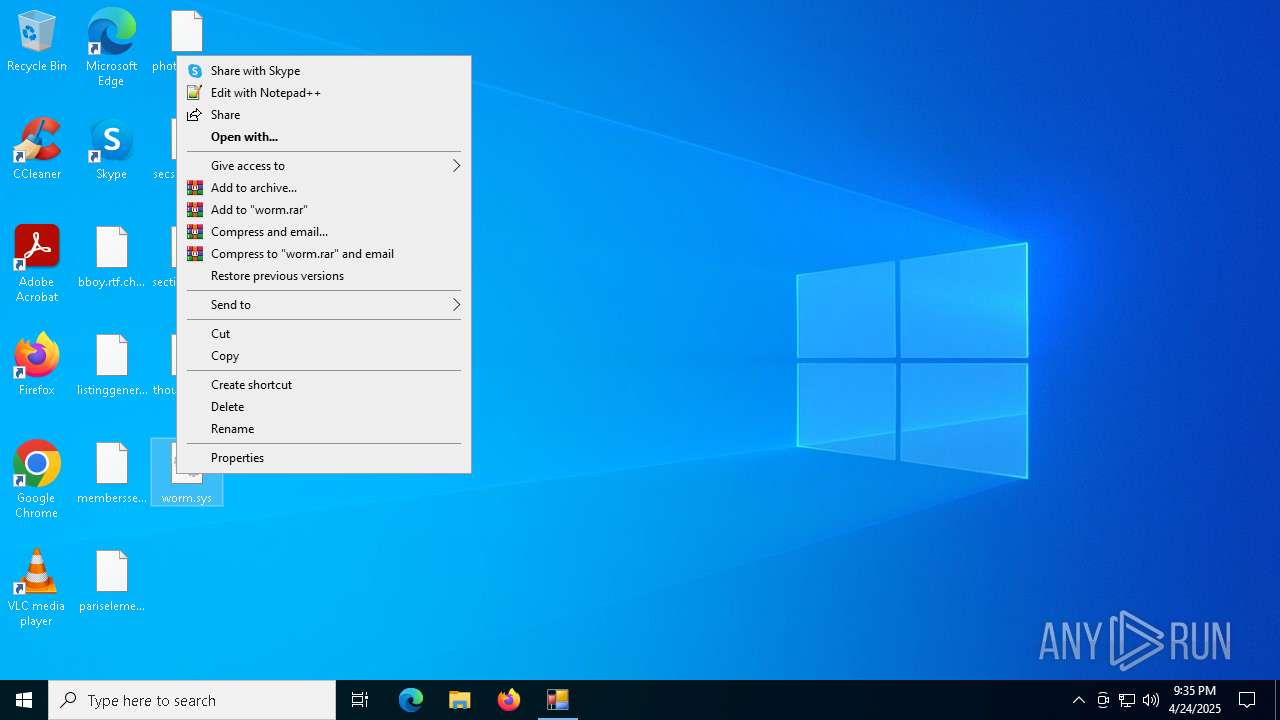Choose Add to "worm.rar"
1280x720 pixels.
[x=324, y=210]
